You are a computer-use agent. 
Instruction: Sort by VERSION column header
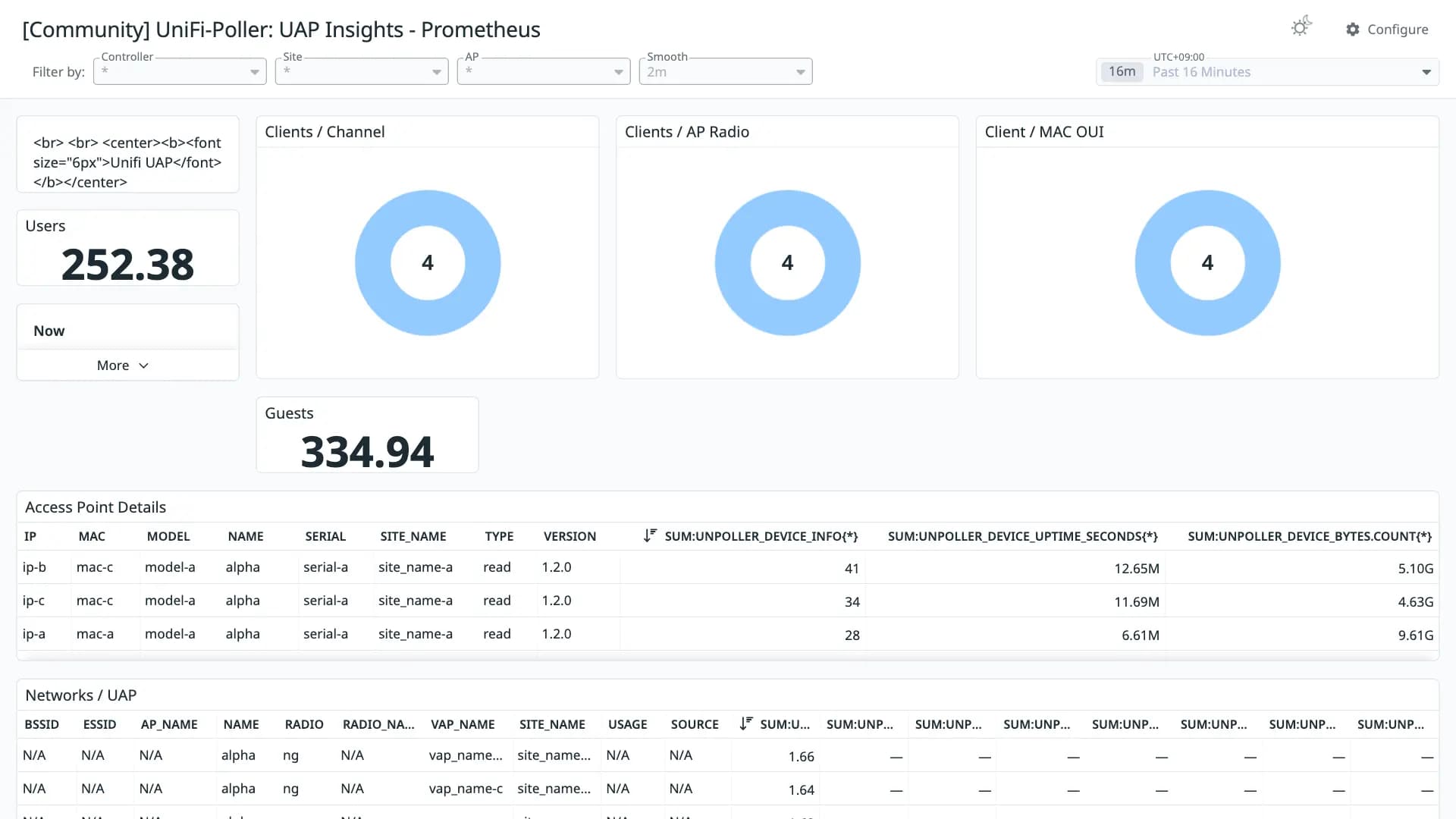click(570, 536)
